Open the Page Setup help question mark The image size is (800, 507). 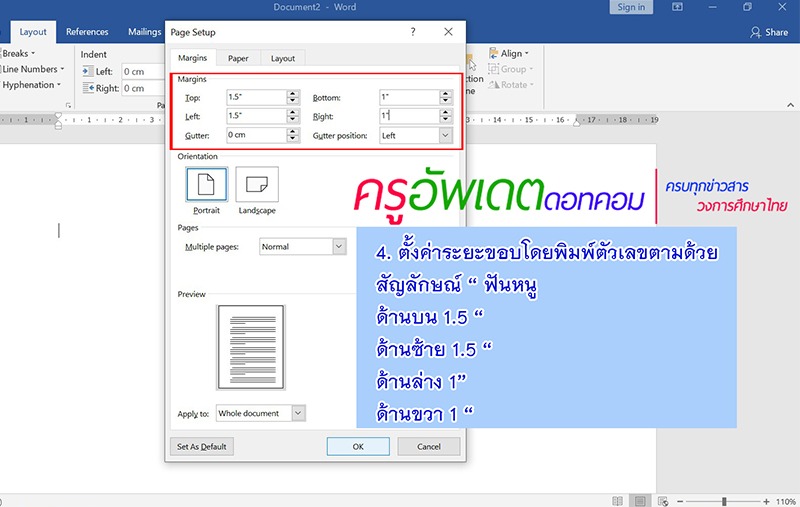[x=413, y=32]
